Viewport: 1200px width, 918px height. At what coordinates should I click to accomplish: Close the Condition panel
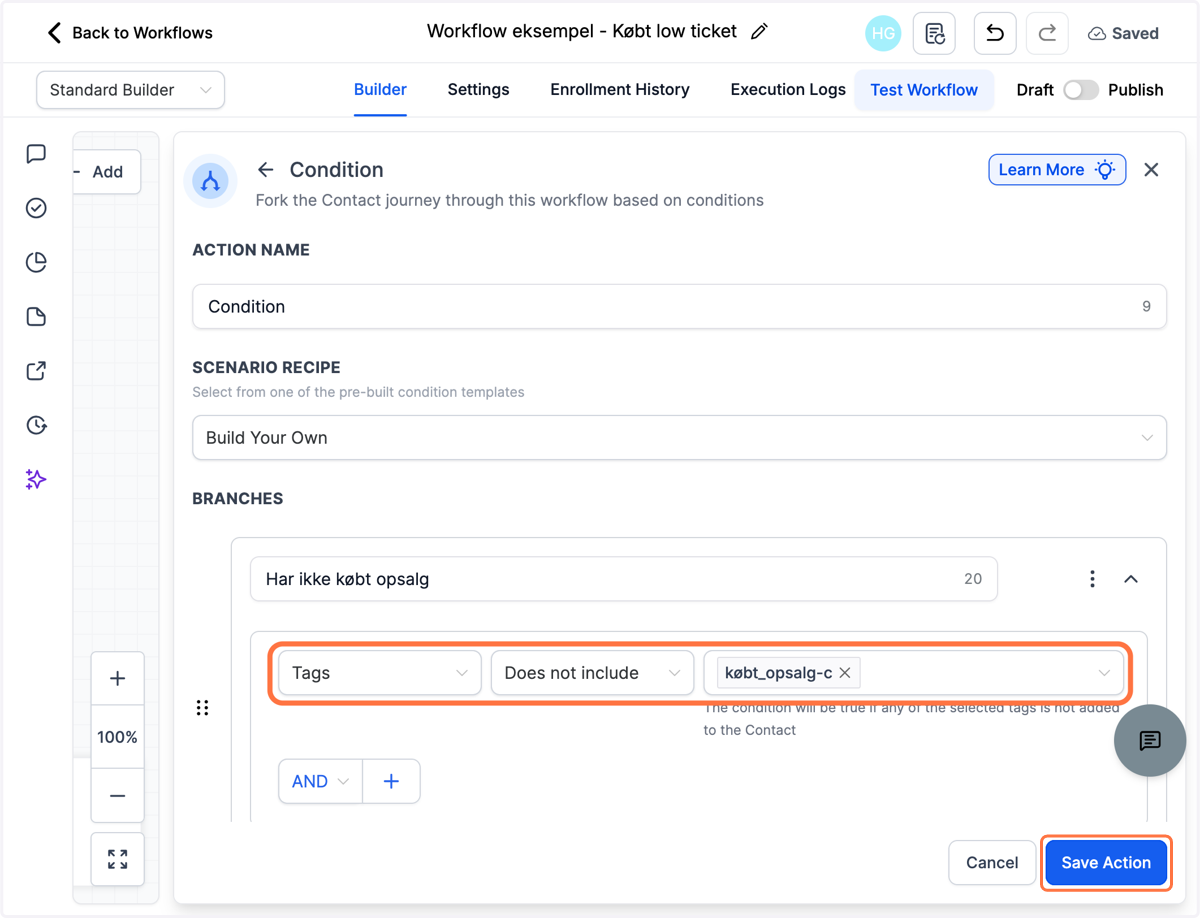(1151, 170)
